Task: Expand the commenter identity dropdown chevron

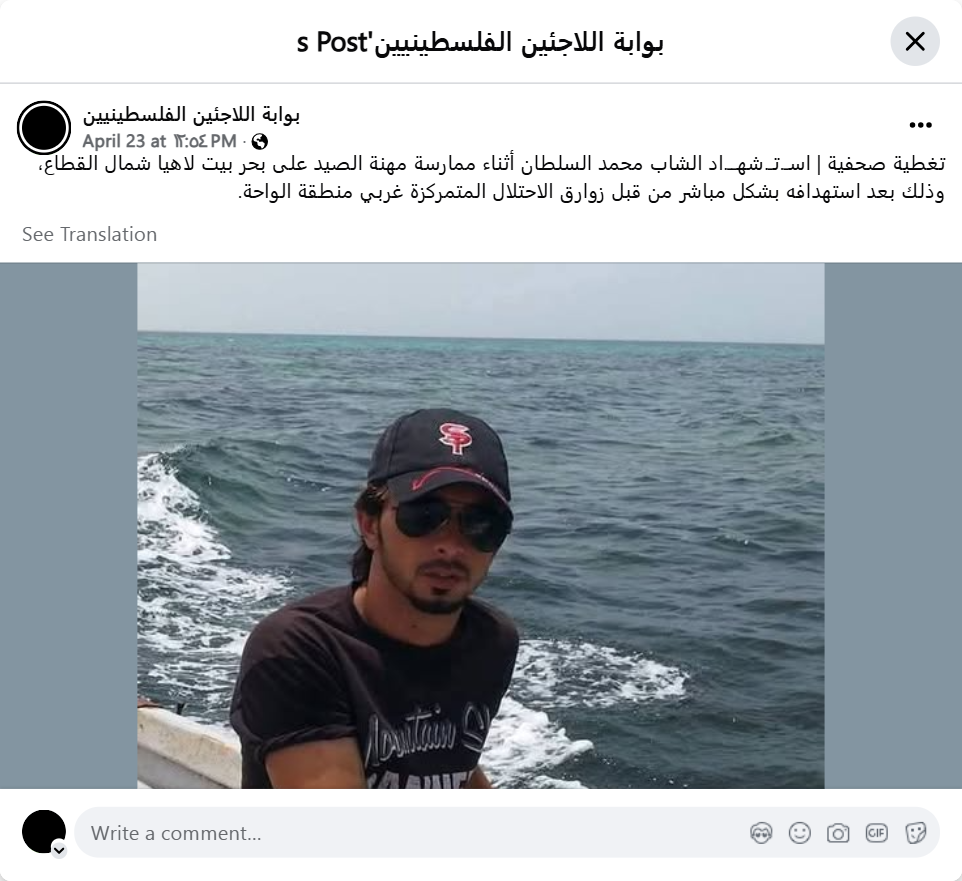Action: click(59, 850)
